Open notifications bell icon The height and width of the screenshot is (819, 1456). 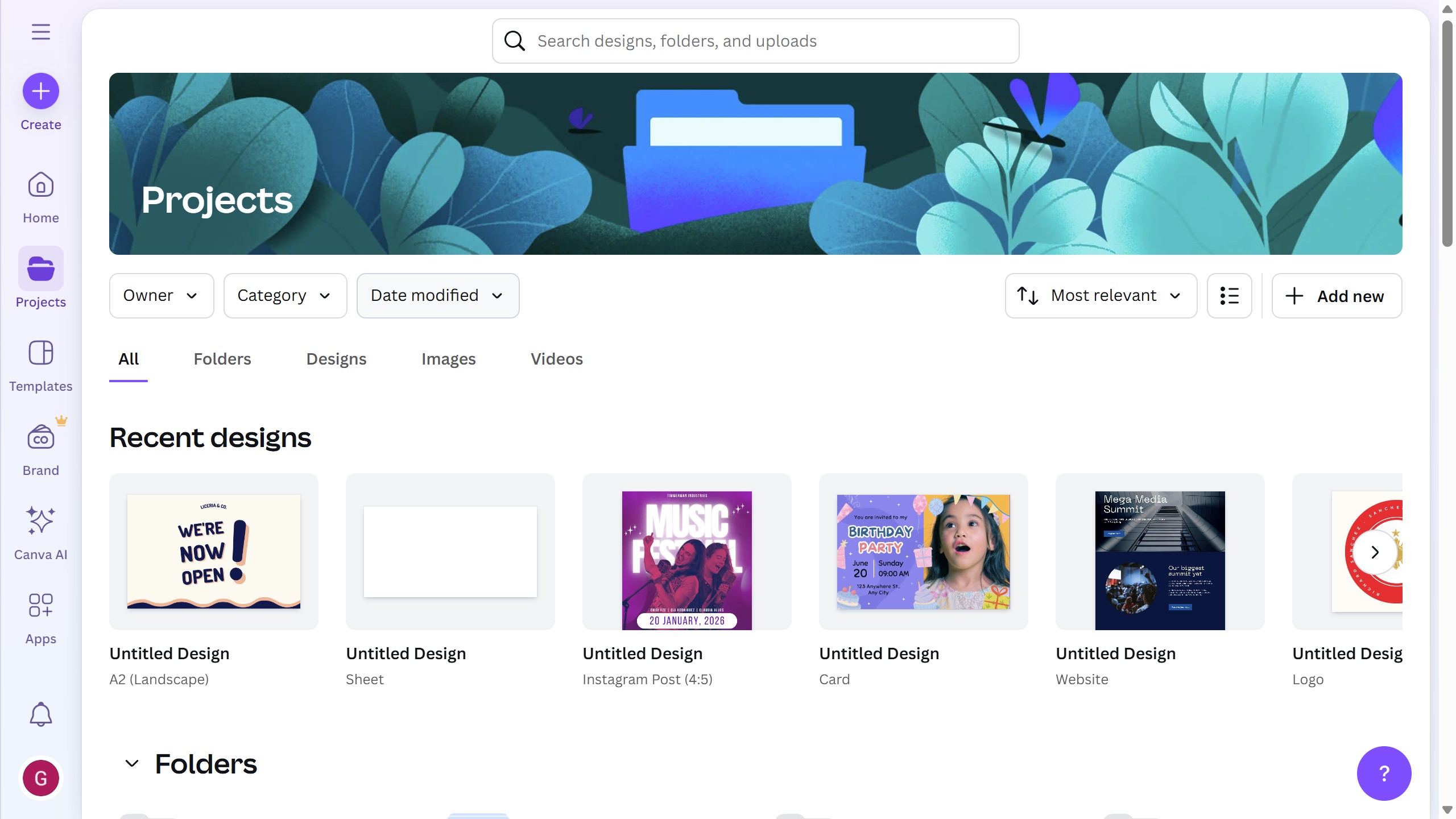tap(40, 714)
